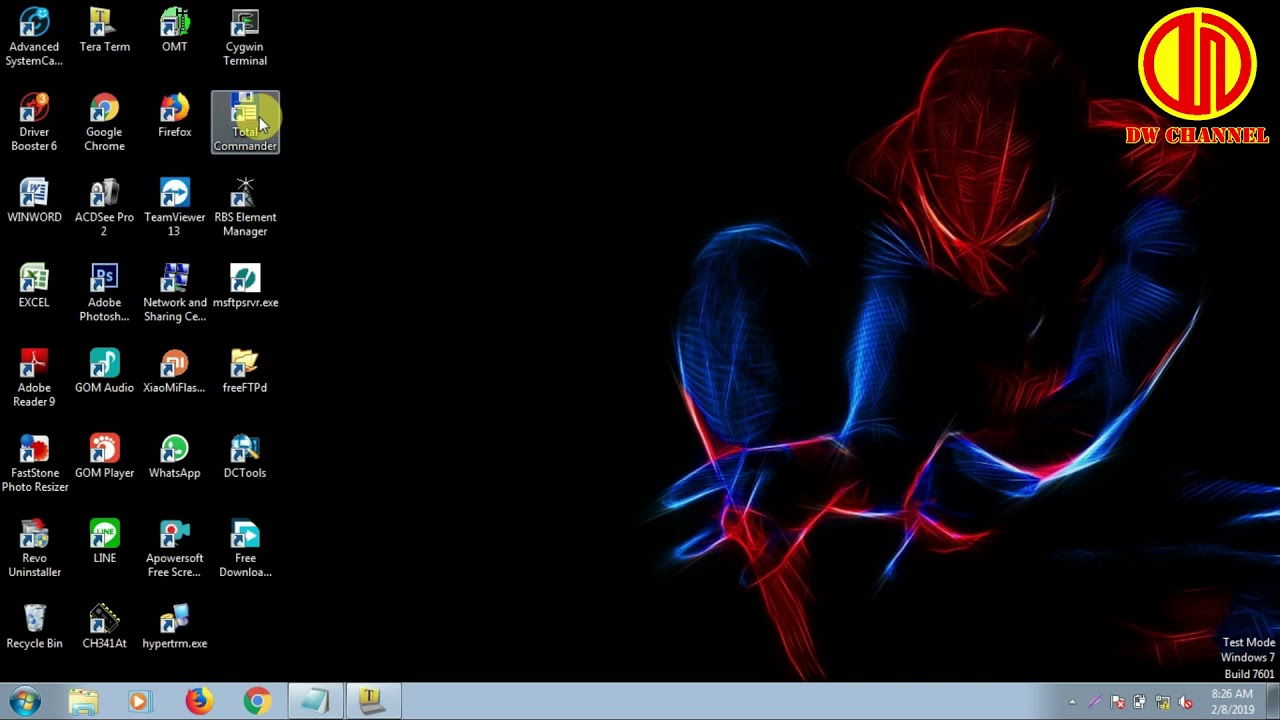Open hypertrm.exe desktop icon
1280x720 pixels.
pos(174,626)
